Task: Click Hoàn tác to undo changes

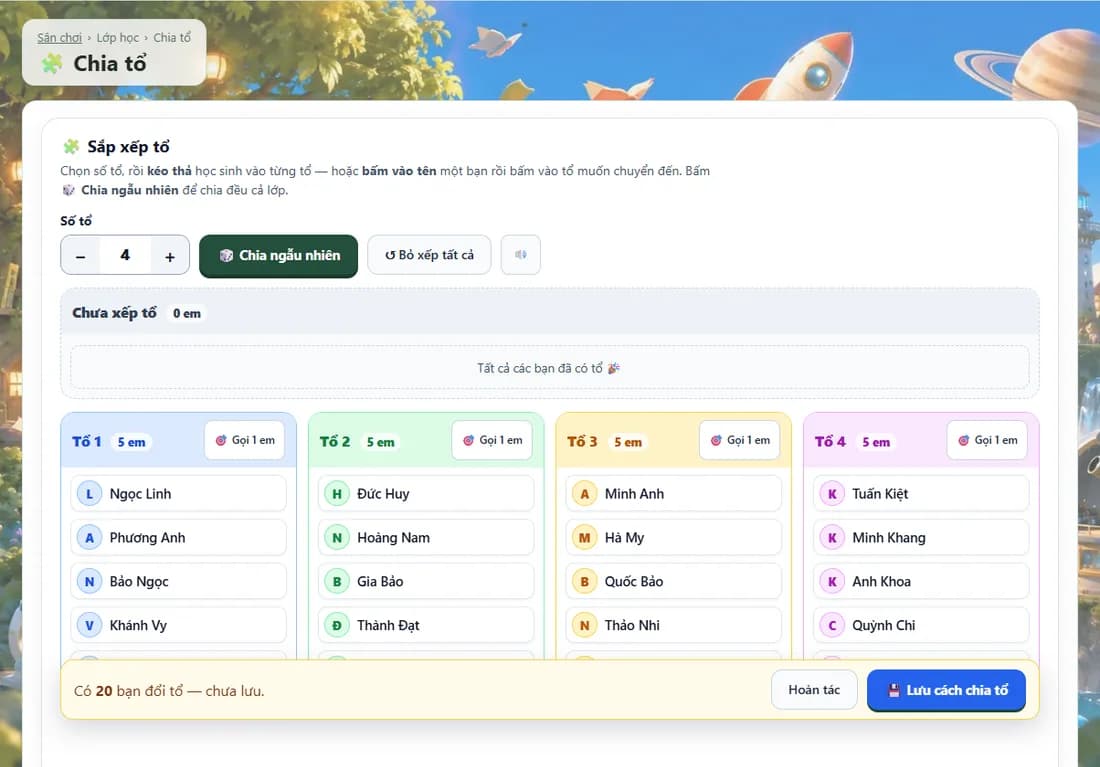Action: click(814, 690)
